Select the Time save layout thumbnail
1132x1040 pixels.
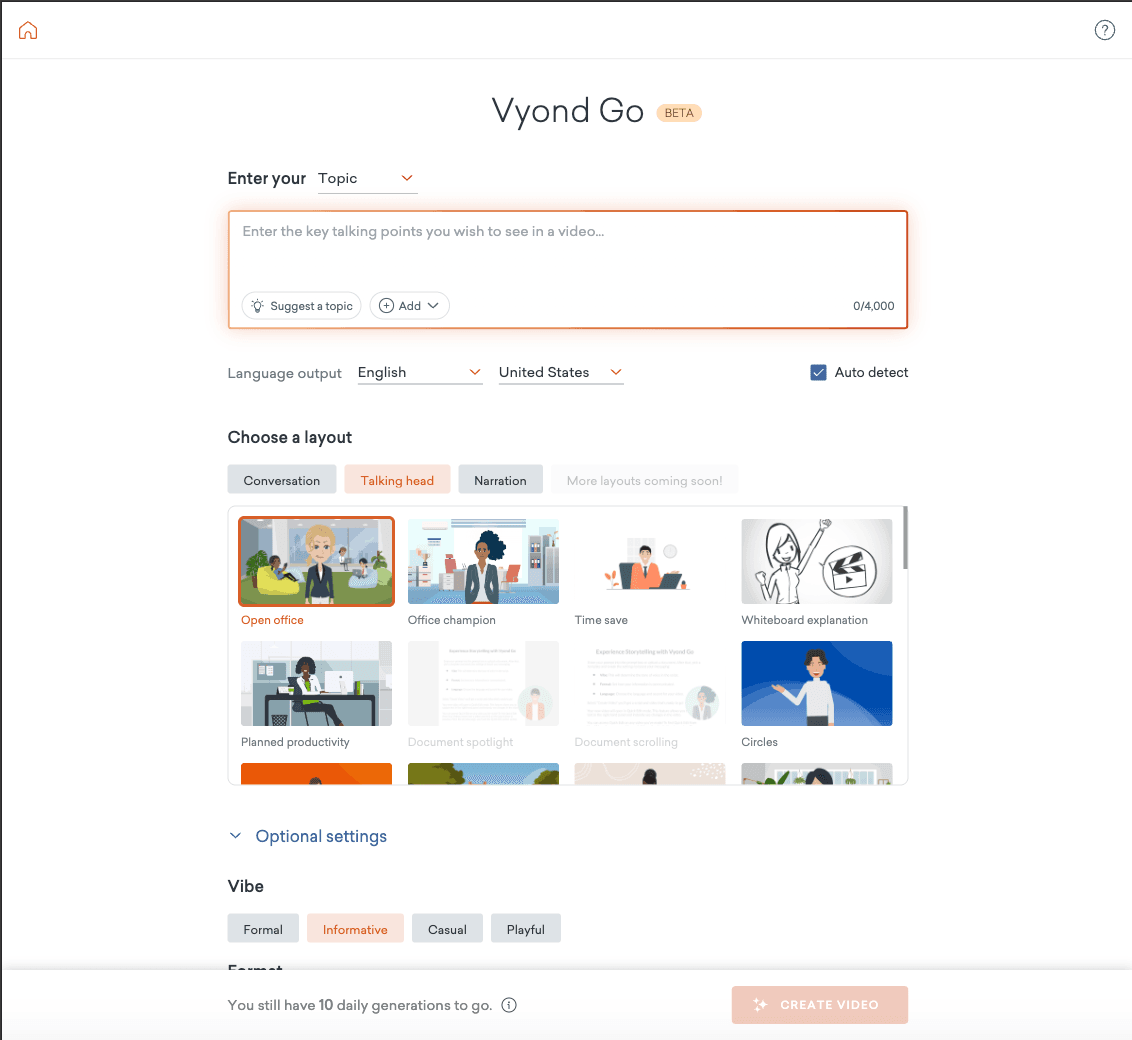650,561
